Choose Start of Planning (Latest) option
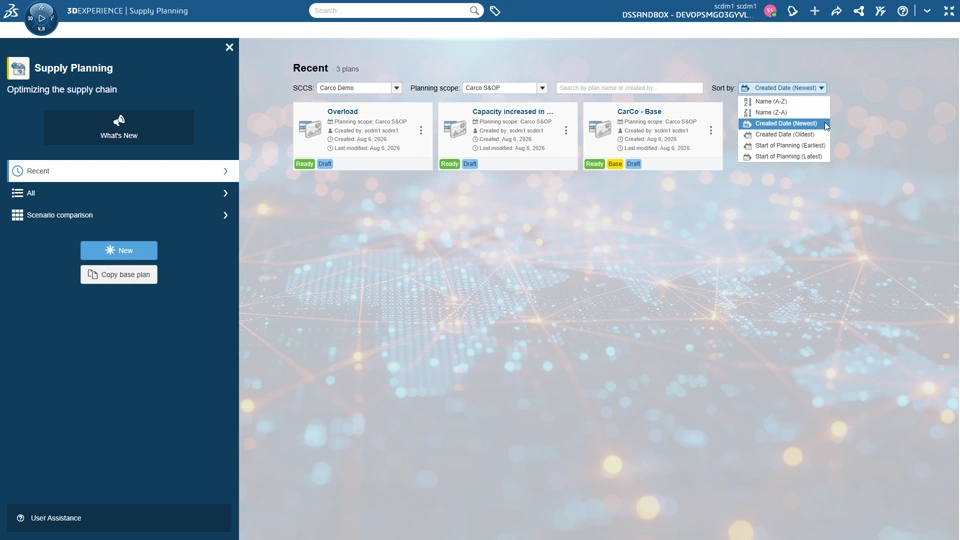This screenshot has height=540, width=960. 784,157
